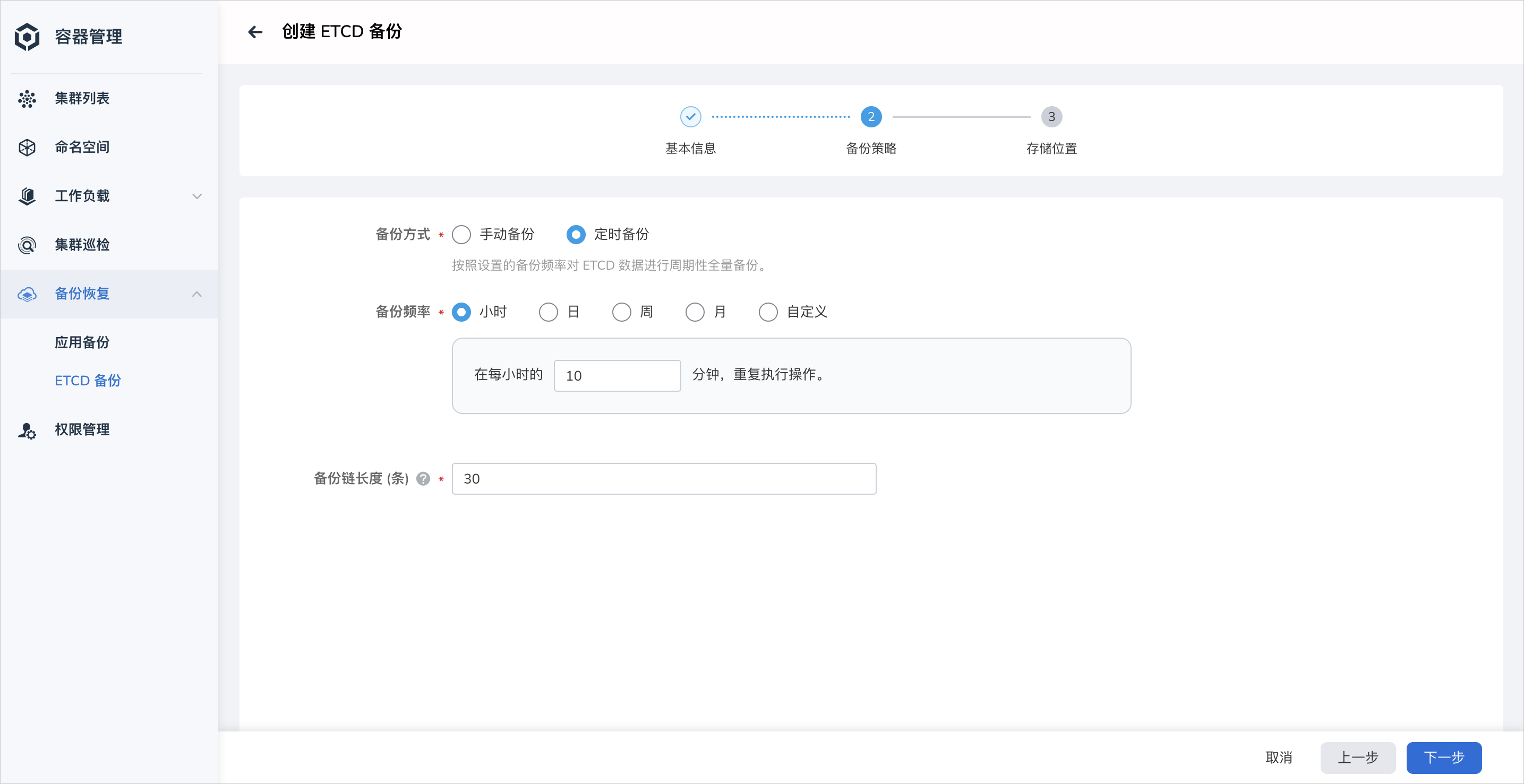
Task: Click the 上一步 button
Action: pos(1358,757)
